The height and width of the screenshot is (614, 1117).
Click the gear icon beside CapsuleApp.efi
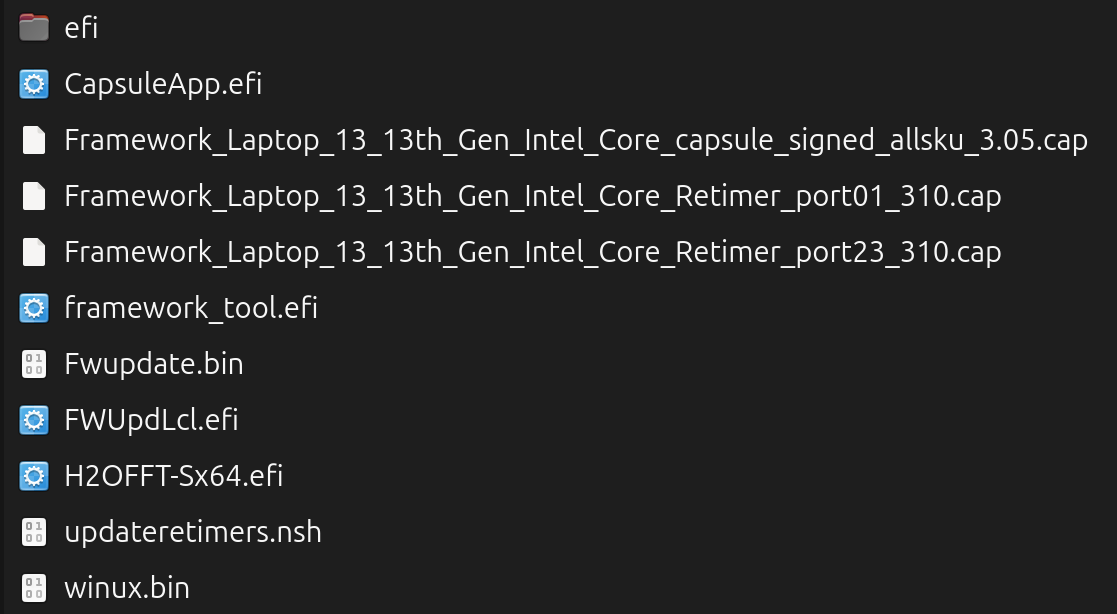tap(34, 84)
